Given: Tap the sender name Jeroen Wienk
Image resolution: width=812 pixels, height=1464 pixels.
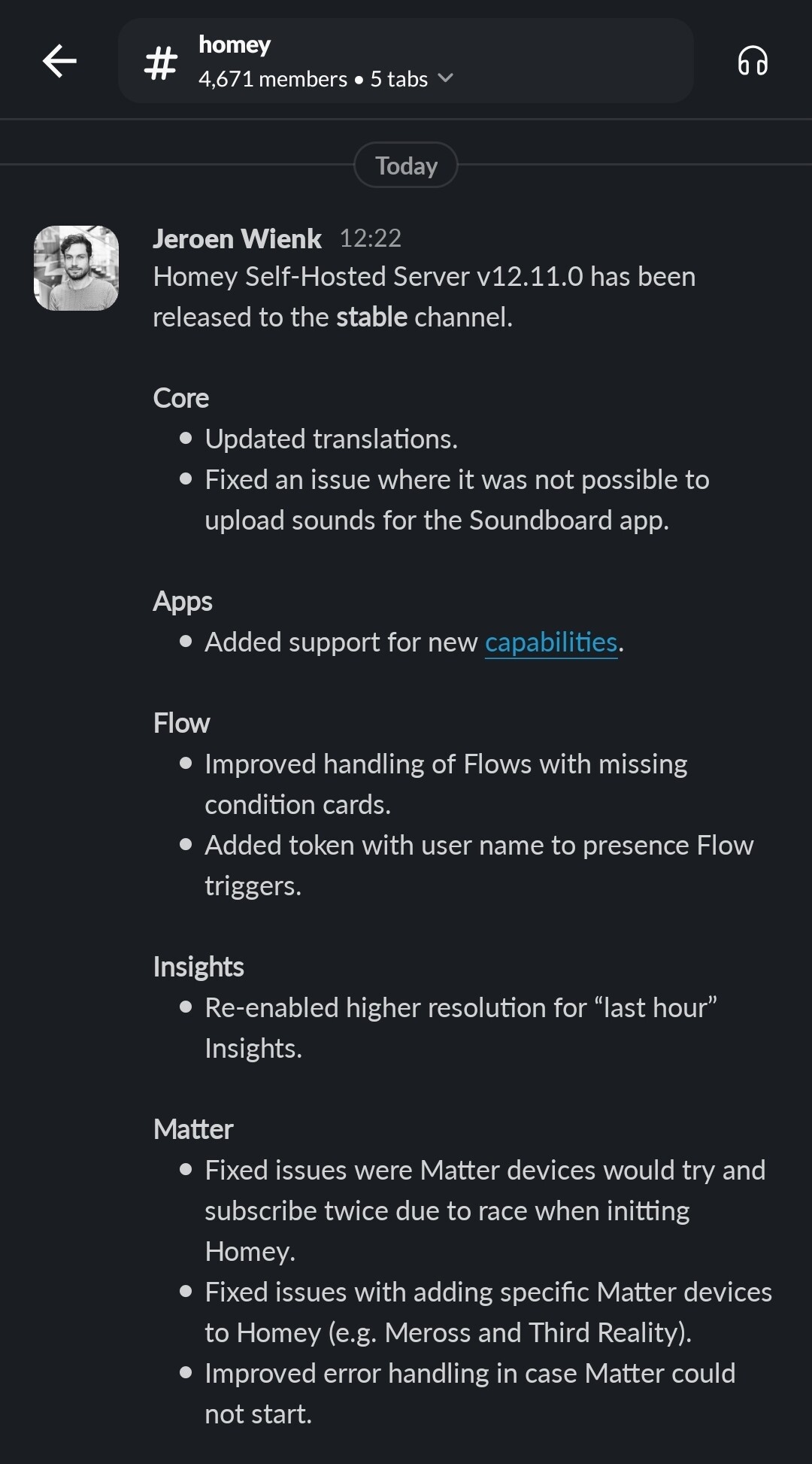Looking at the screenshot, I should click(x=237, y=238).
